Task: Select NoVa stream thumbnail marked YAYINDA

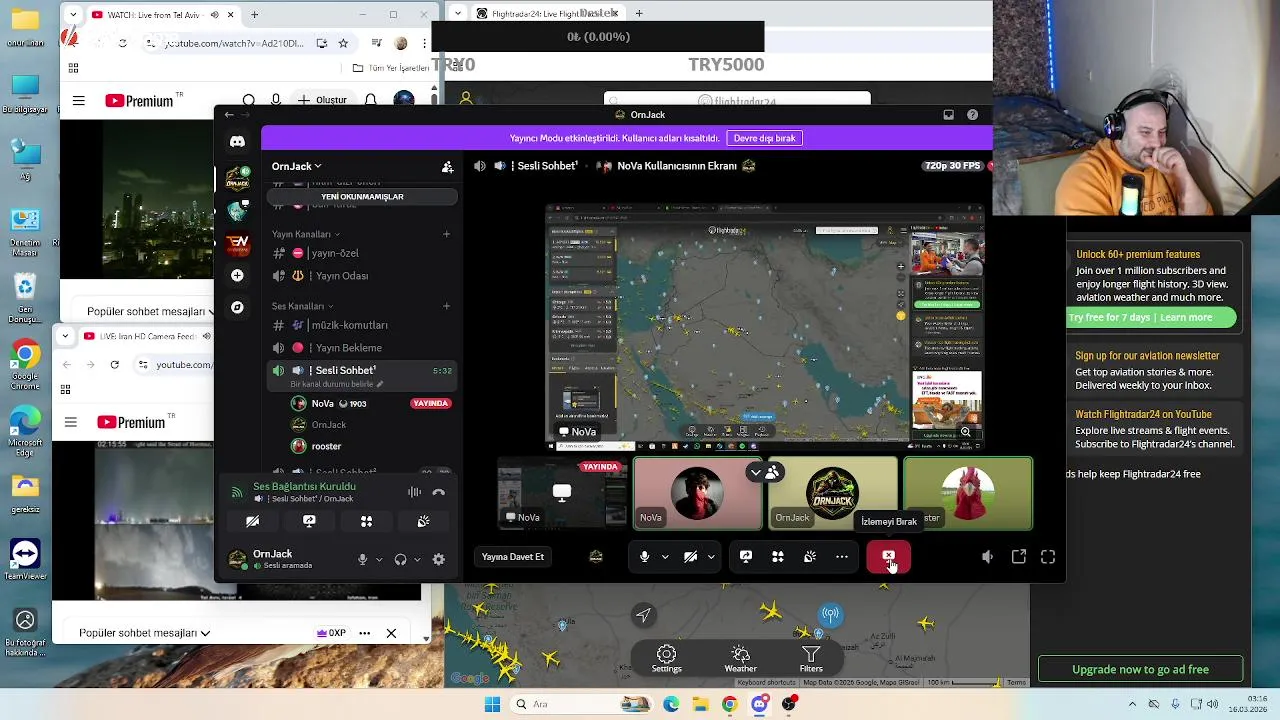Action: (x=562, y=494)
